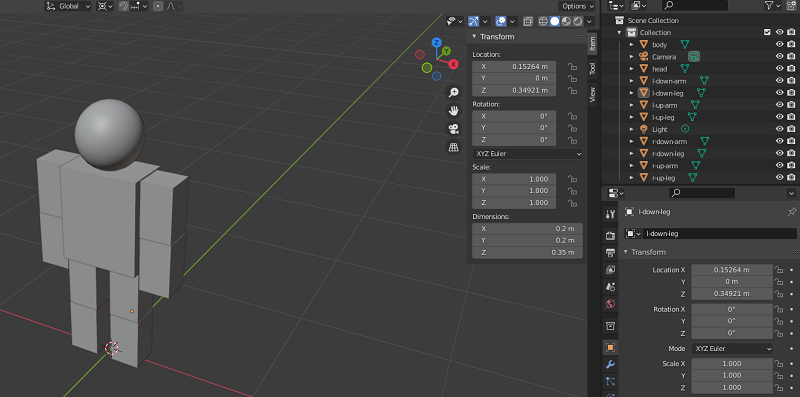800x397 pixels.
Task: Open the Global transform orientation dropdown
Action: tap(68, 6)
